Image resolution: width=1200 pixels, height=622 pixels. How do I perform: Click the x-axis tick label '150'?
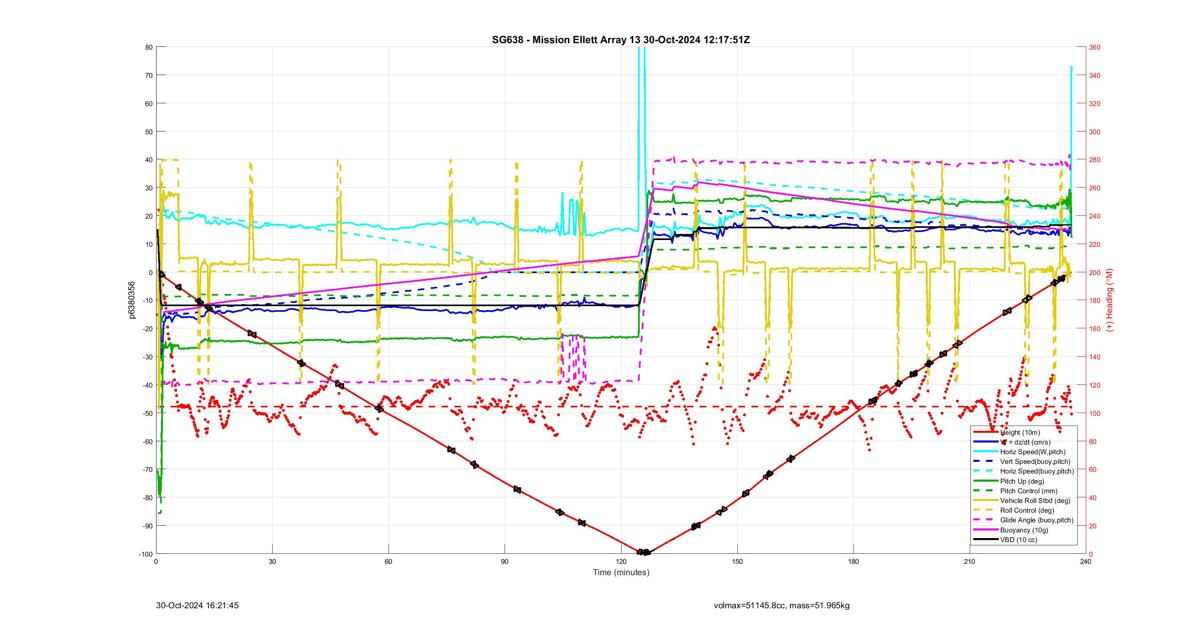click(737, 561)
